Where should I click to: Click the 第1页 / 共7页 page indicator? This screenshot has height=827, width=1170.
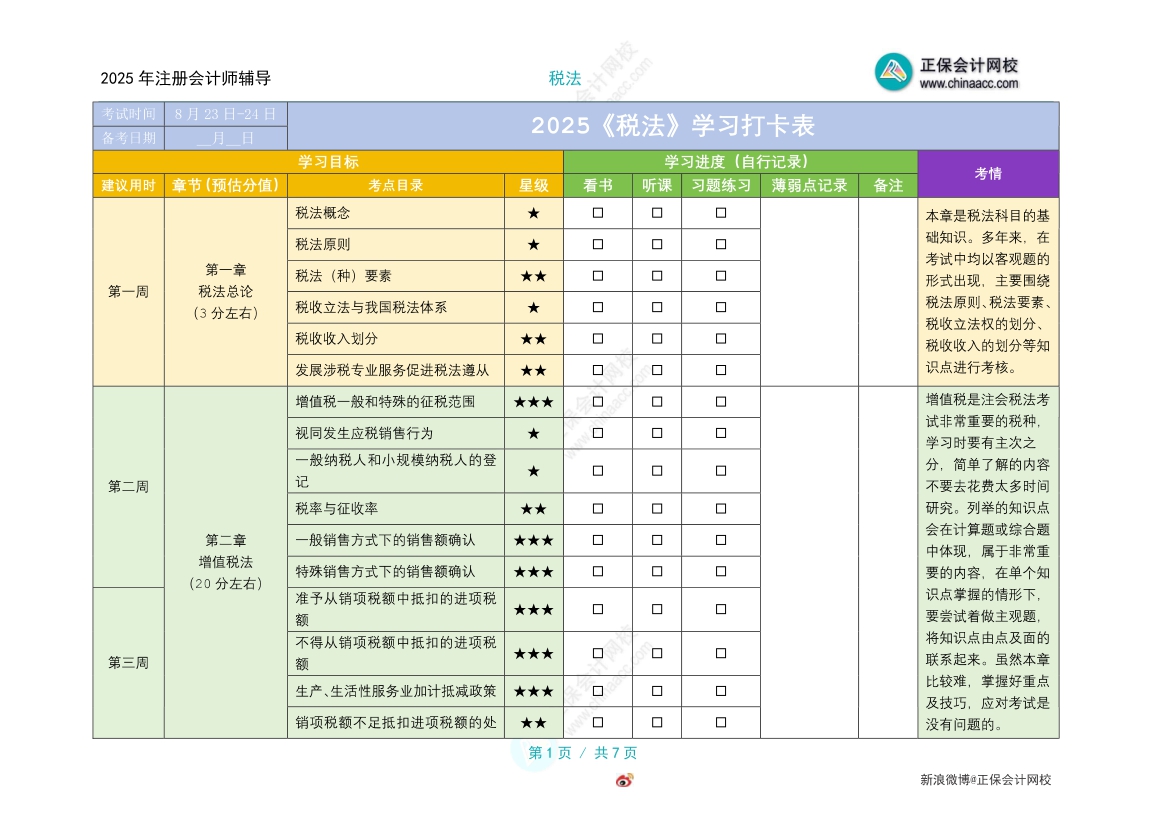coord(582,753)
